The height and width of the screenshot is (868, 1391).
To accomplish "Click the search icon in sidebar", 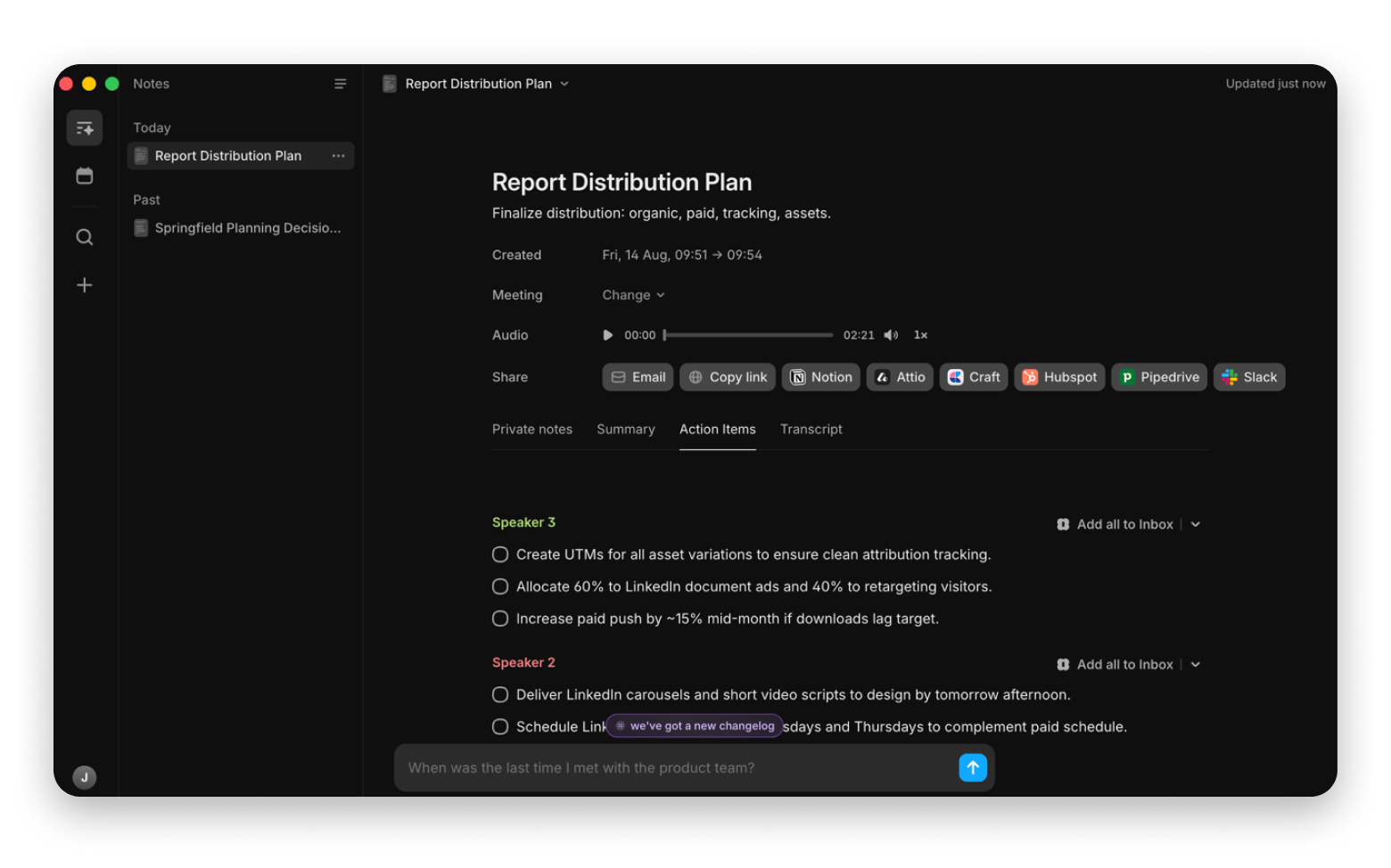I will (85, 237).
